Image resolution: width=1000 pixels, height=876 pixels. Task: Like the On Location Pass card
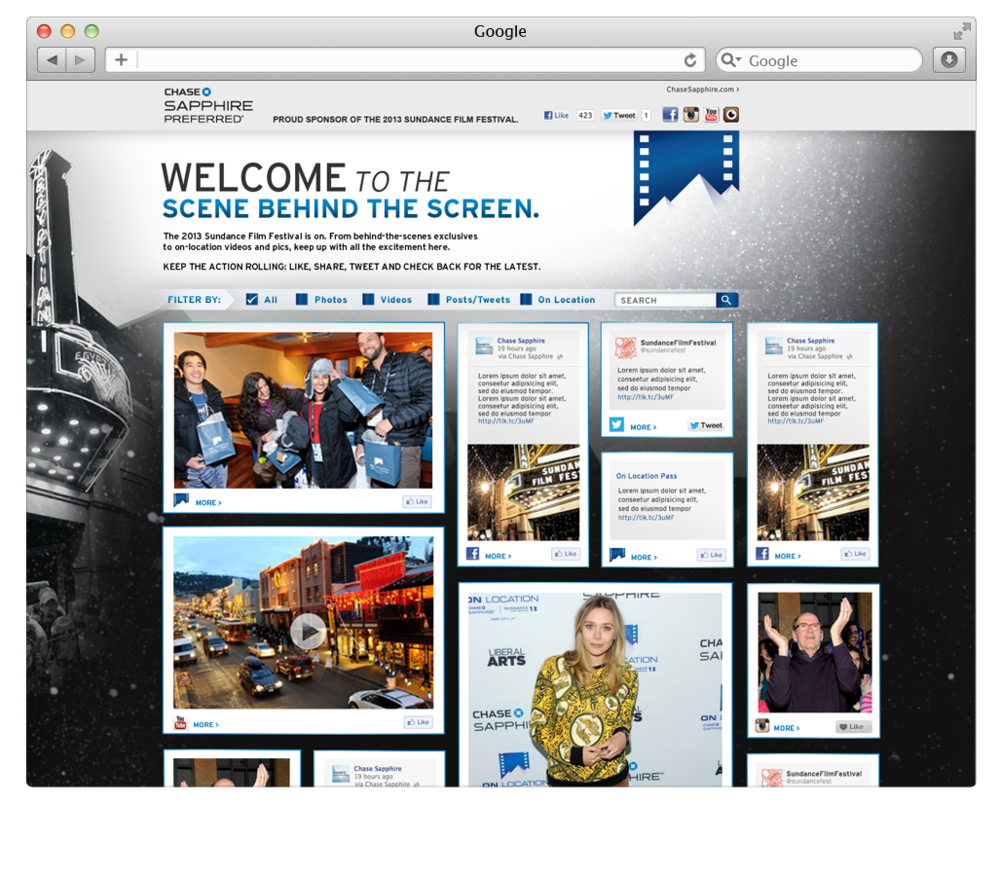[711, 555]
